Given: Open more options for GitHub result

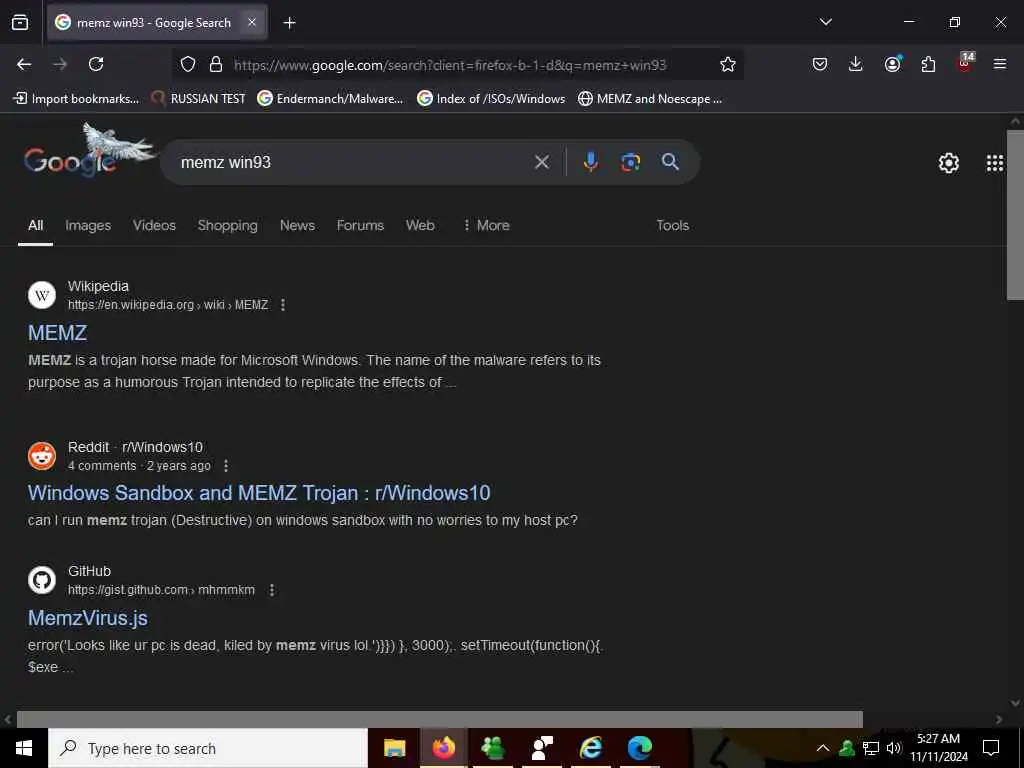Looking at the screenshot, I should 272,590.
